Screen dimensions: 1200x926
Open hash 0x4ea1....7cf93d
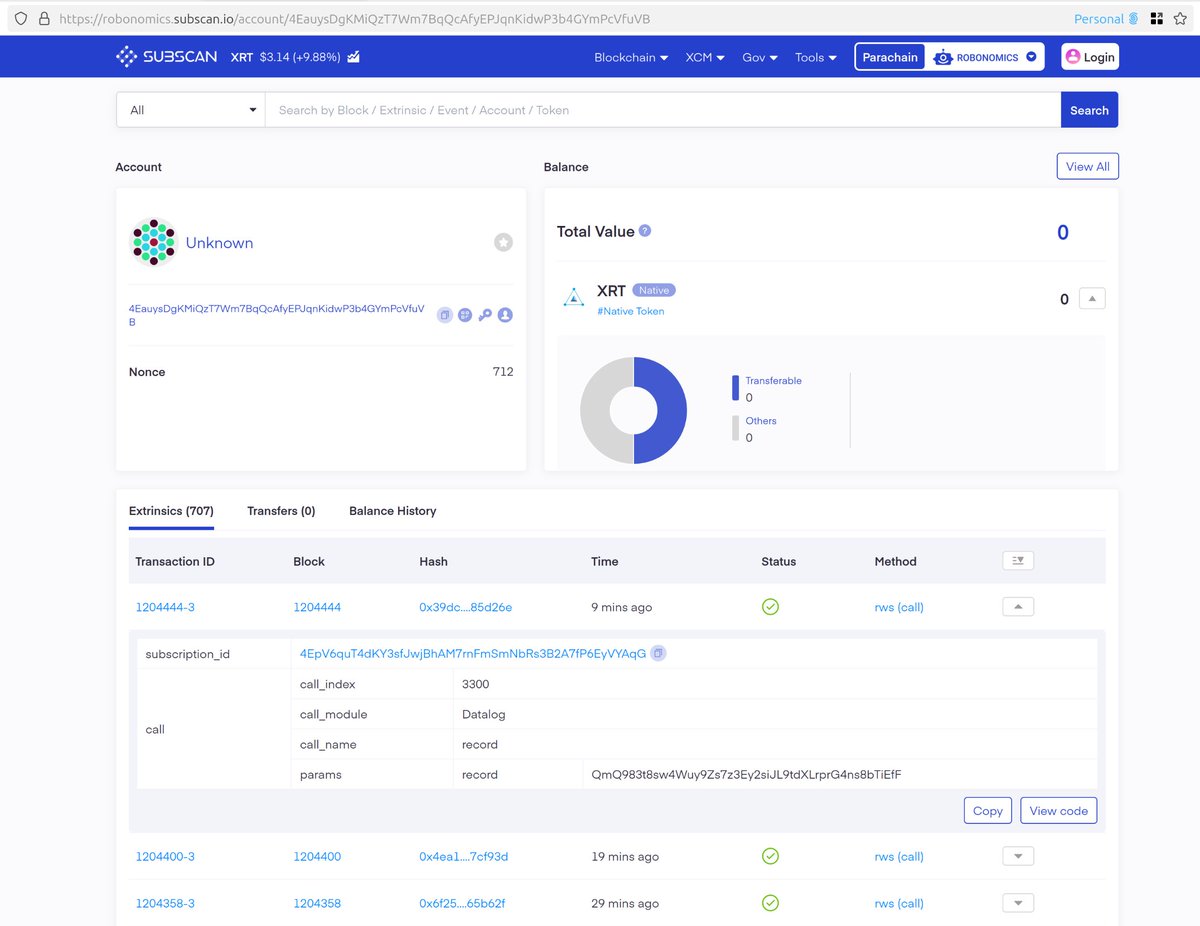point(463,856)
